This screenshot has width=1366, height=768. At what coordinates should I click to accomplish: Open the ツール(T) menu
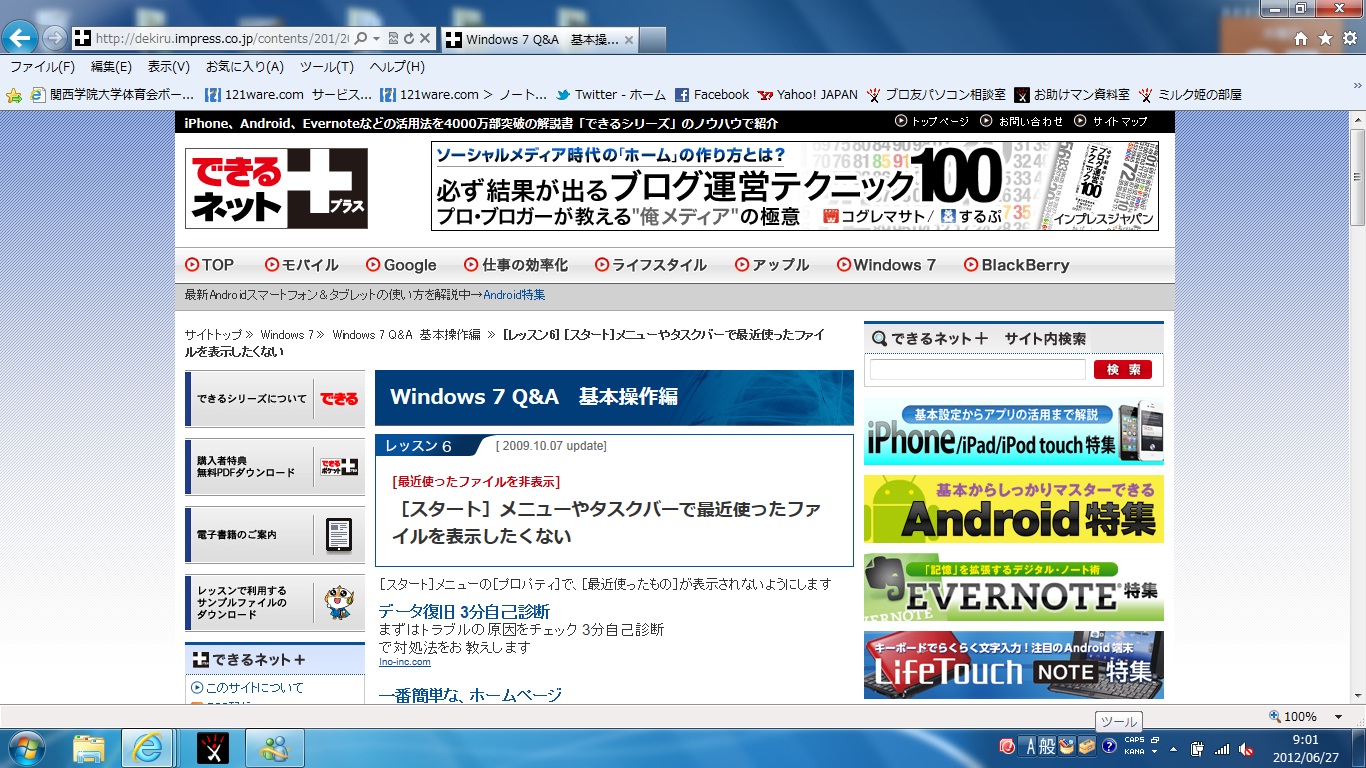(x=327, y=67)
